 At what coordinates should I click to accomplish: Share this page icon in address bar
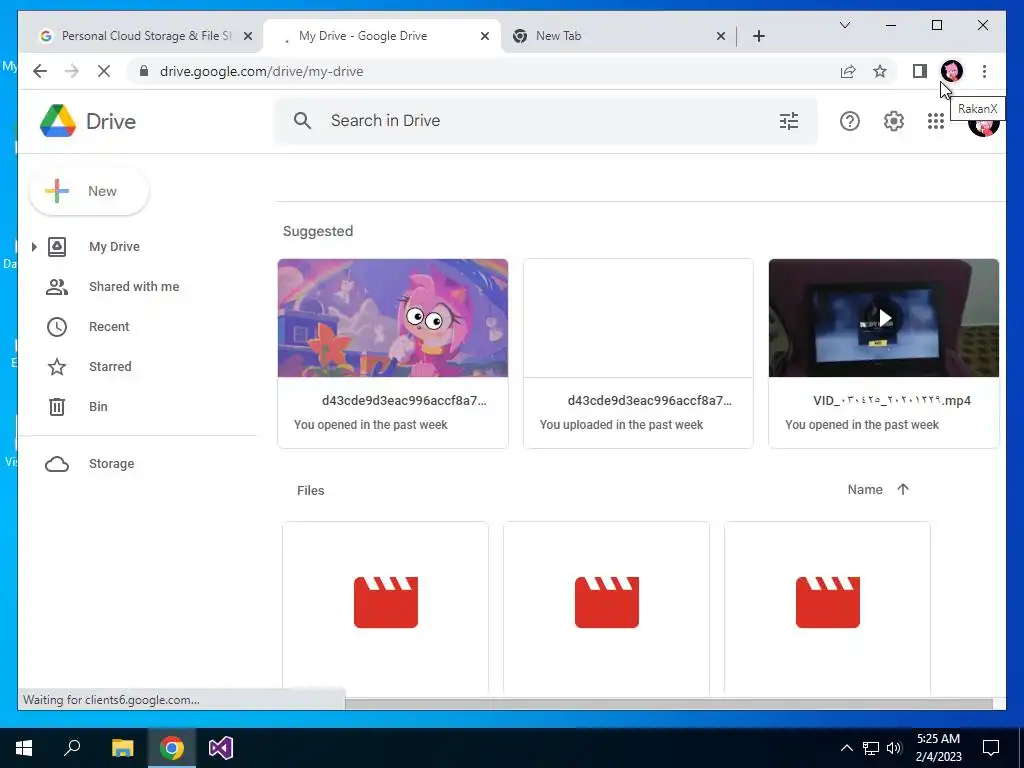coord(848,71)
